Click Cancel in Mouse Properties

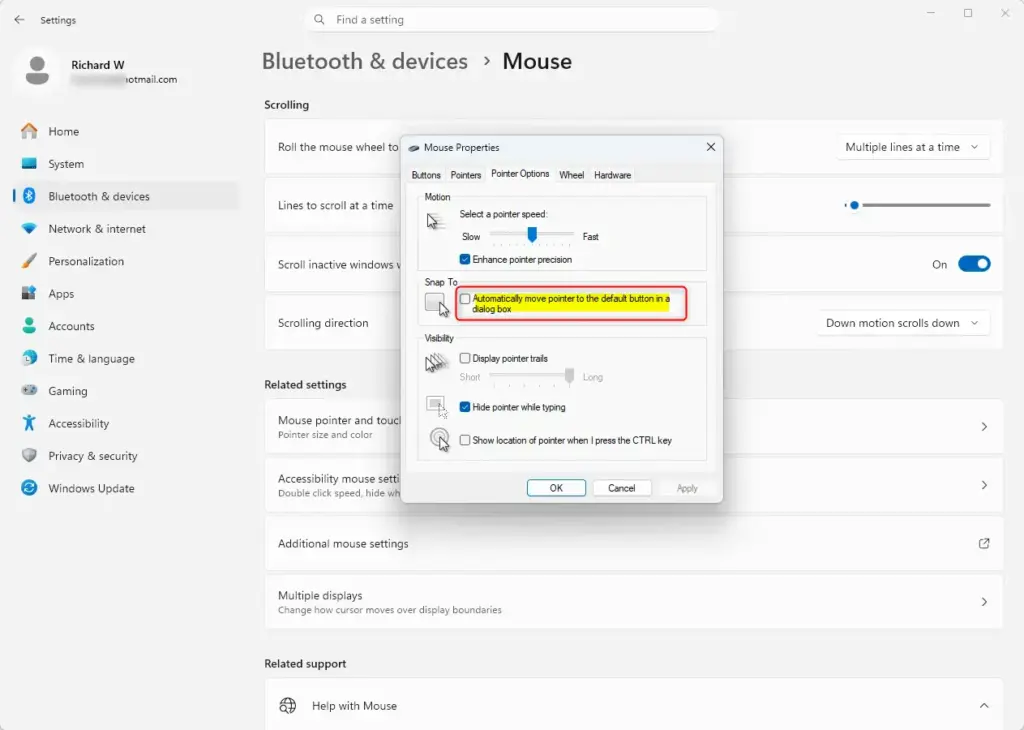pyautogui.click(x=621, y=488)
